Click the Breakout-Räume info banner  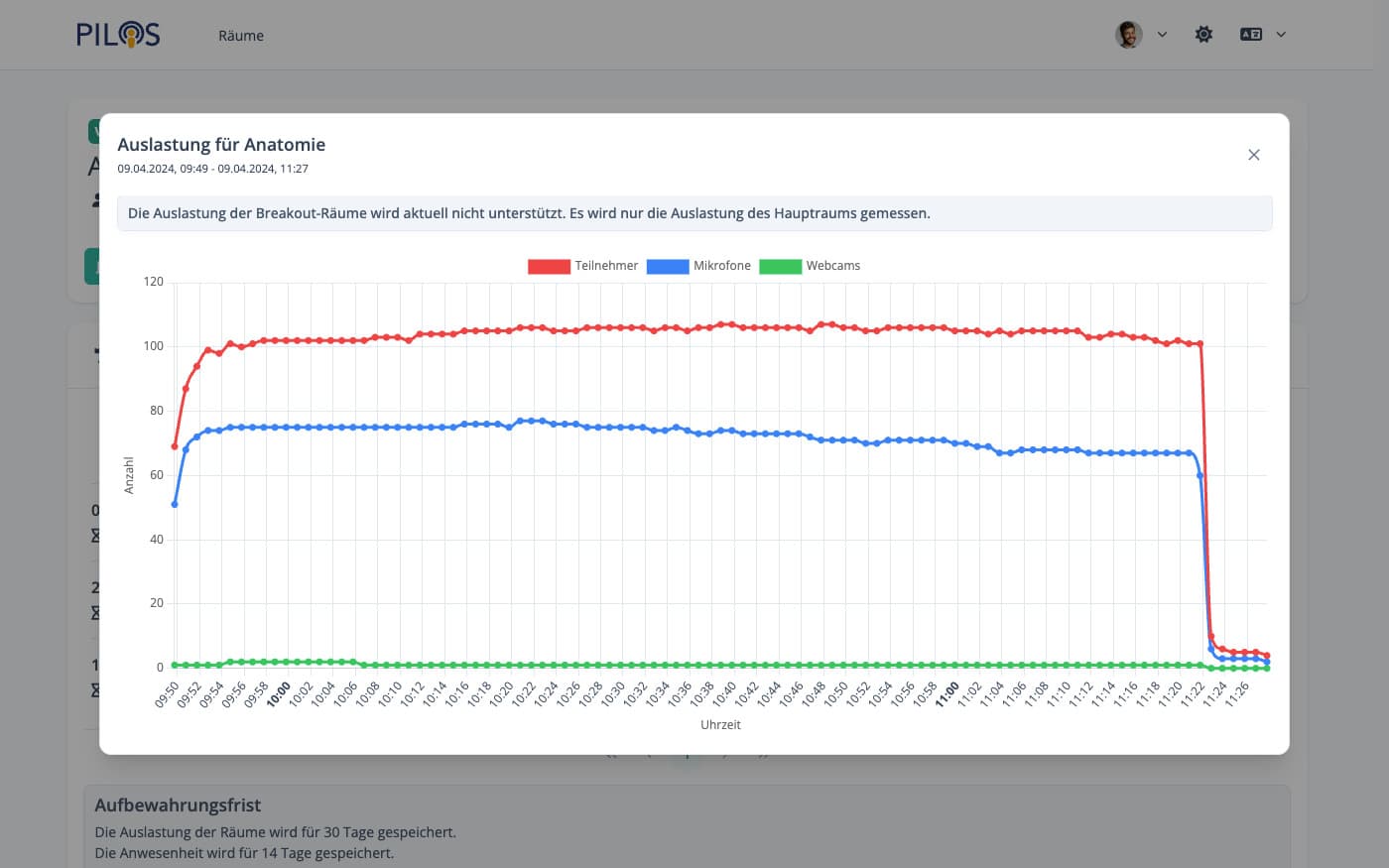tap(694, 213)
